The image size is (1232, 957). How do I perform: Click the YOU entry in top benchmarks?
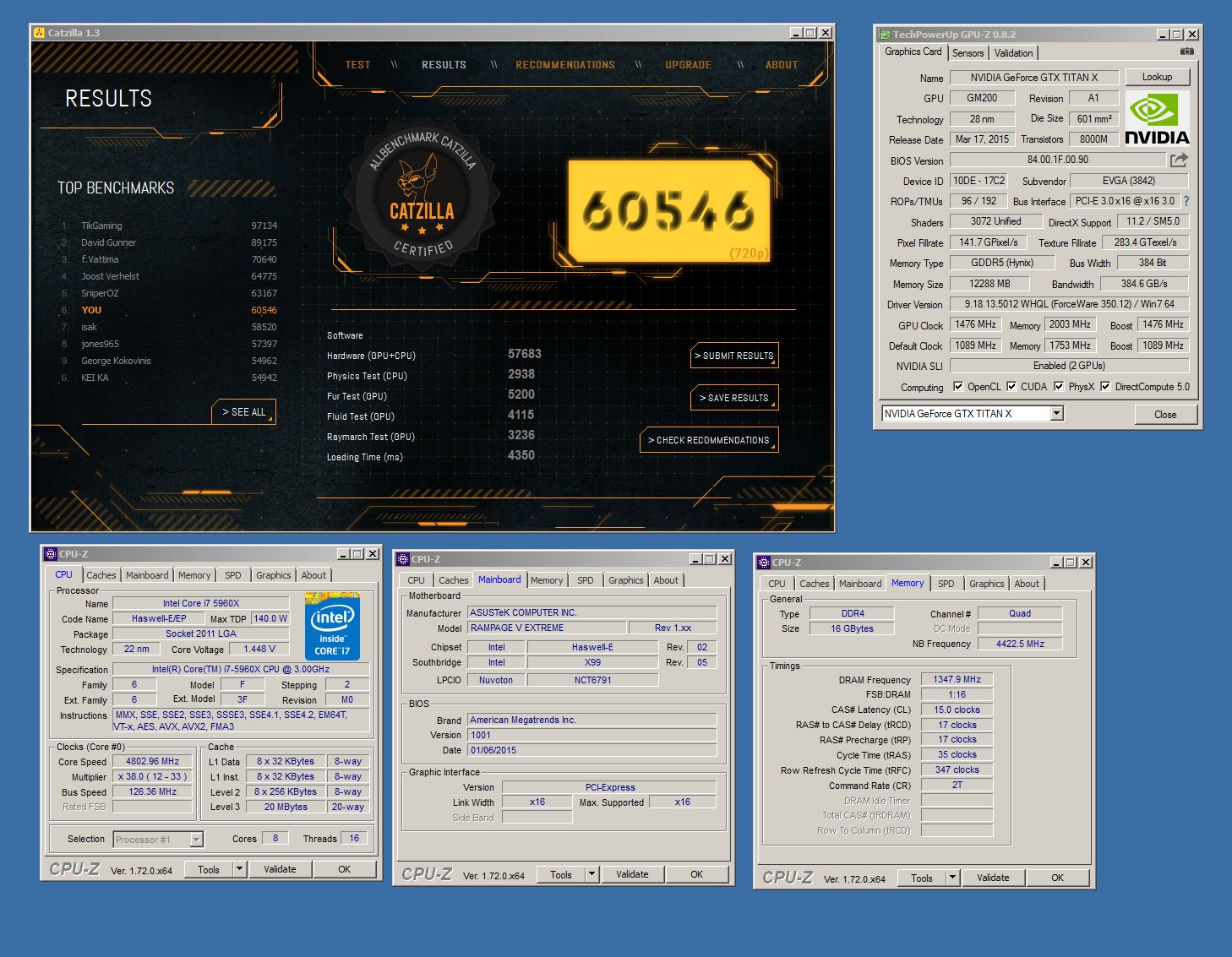(x=169, y=310)
